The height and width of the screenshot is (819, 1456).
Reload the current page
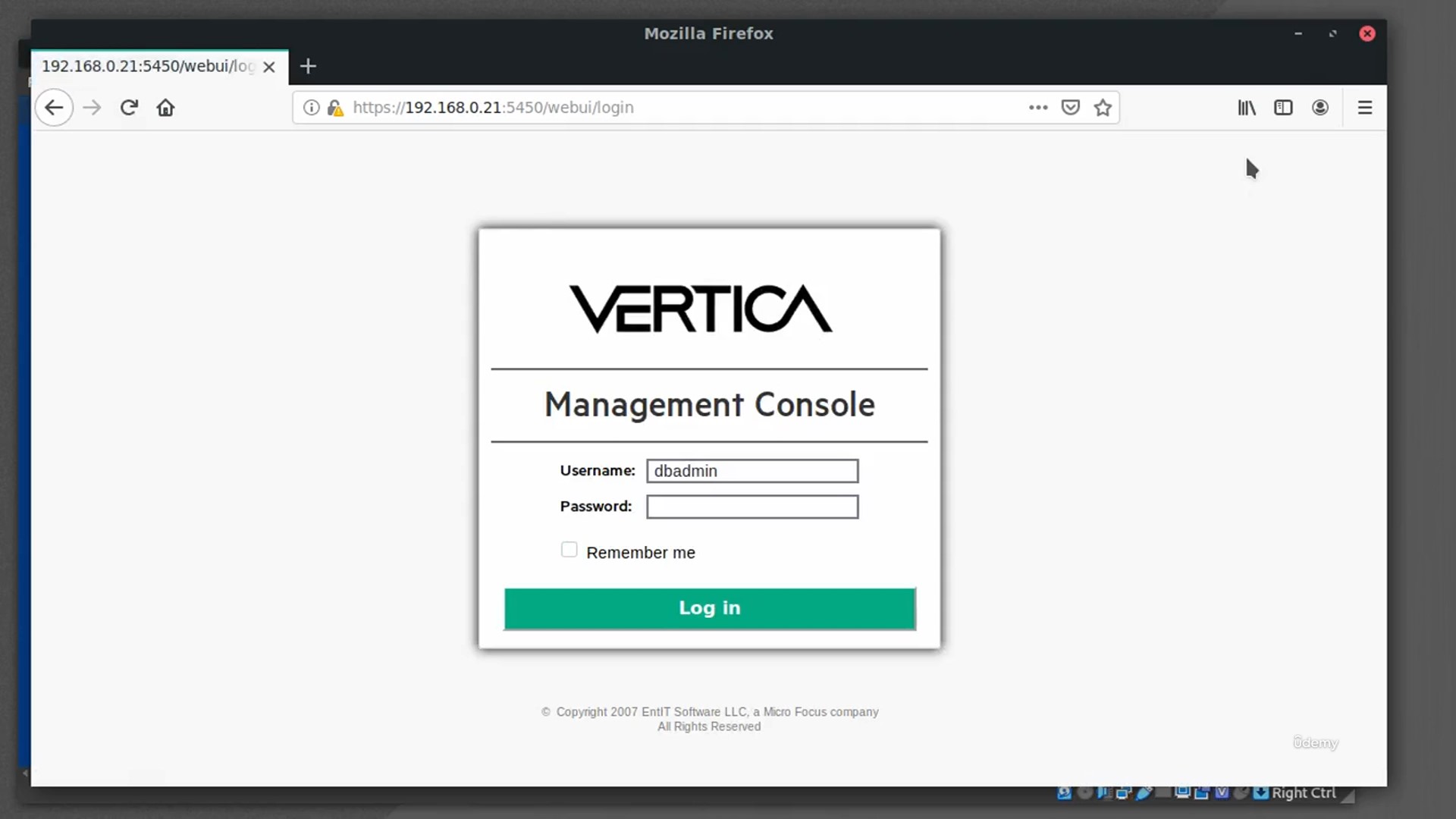tap(129, 108)
